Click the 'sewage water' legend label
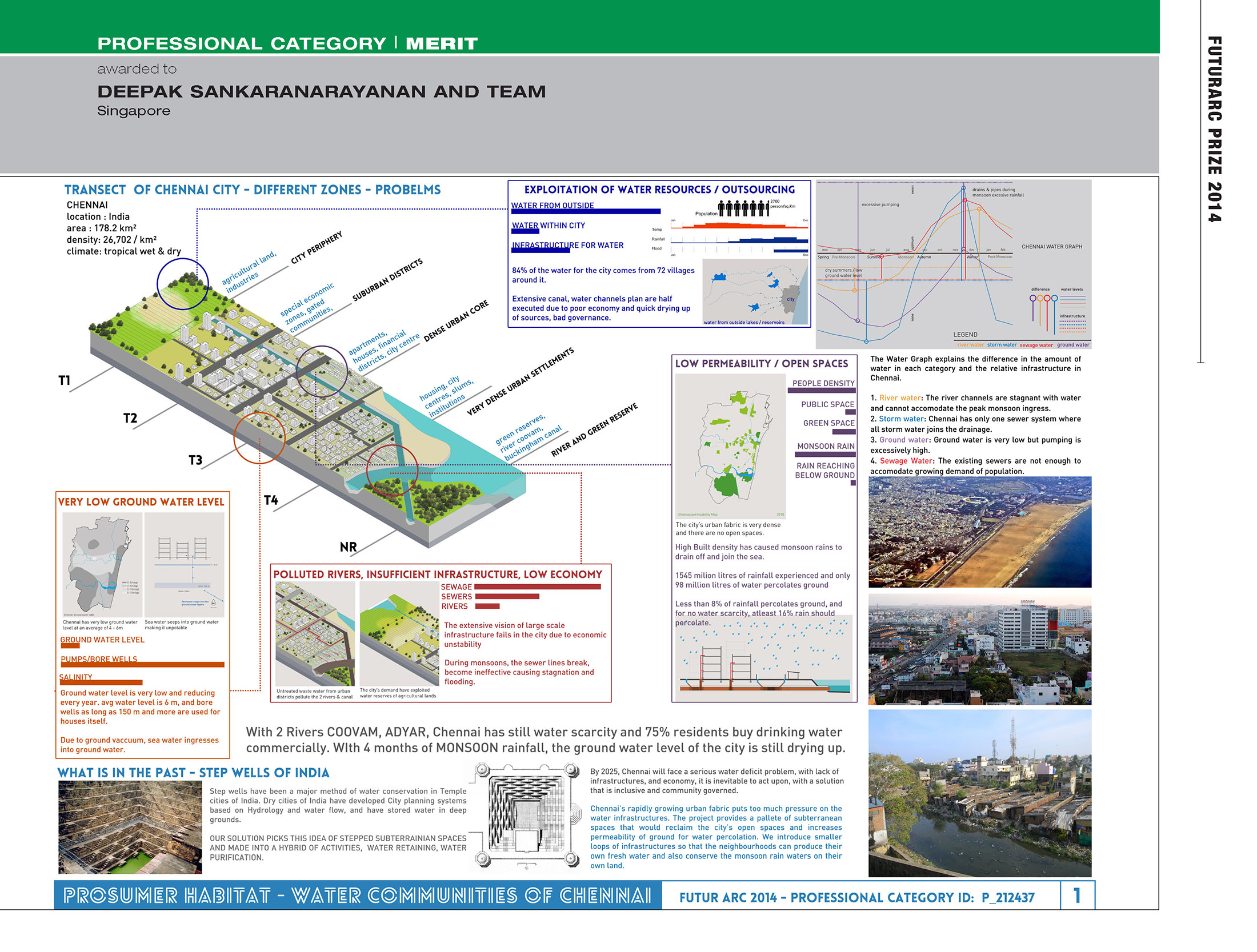The height and width of the screenshot is (952, 1257). coord(1036,344)
